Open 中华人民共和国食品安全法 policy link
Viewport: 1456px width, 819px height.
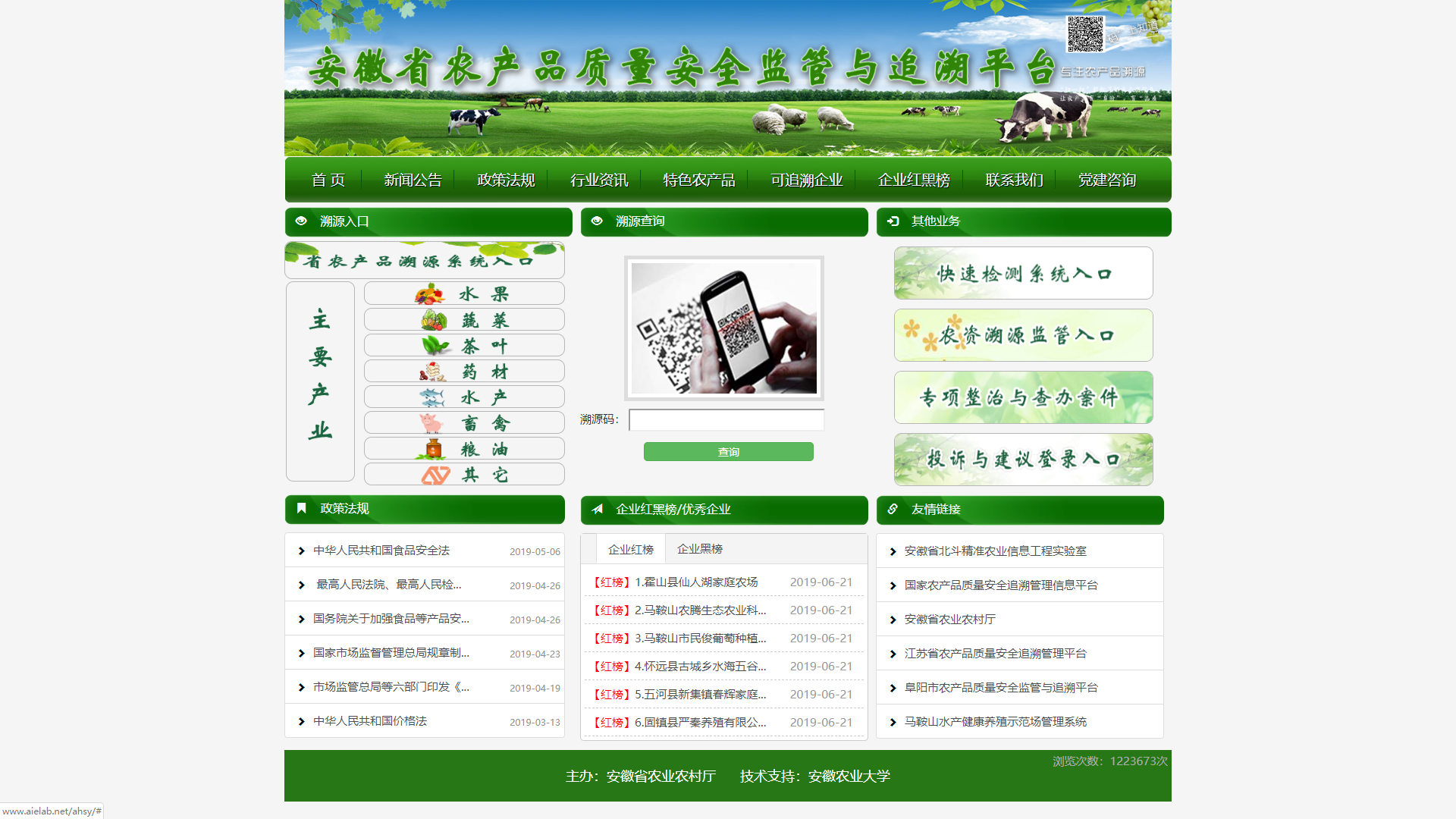click(x=381, y=551)
